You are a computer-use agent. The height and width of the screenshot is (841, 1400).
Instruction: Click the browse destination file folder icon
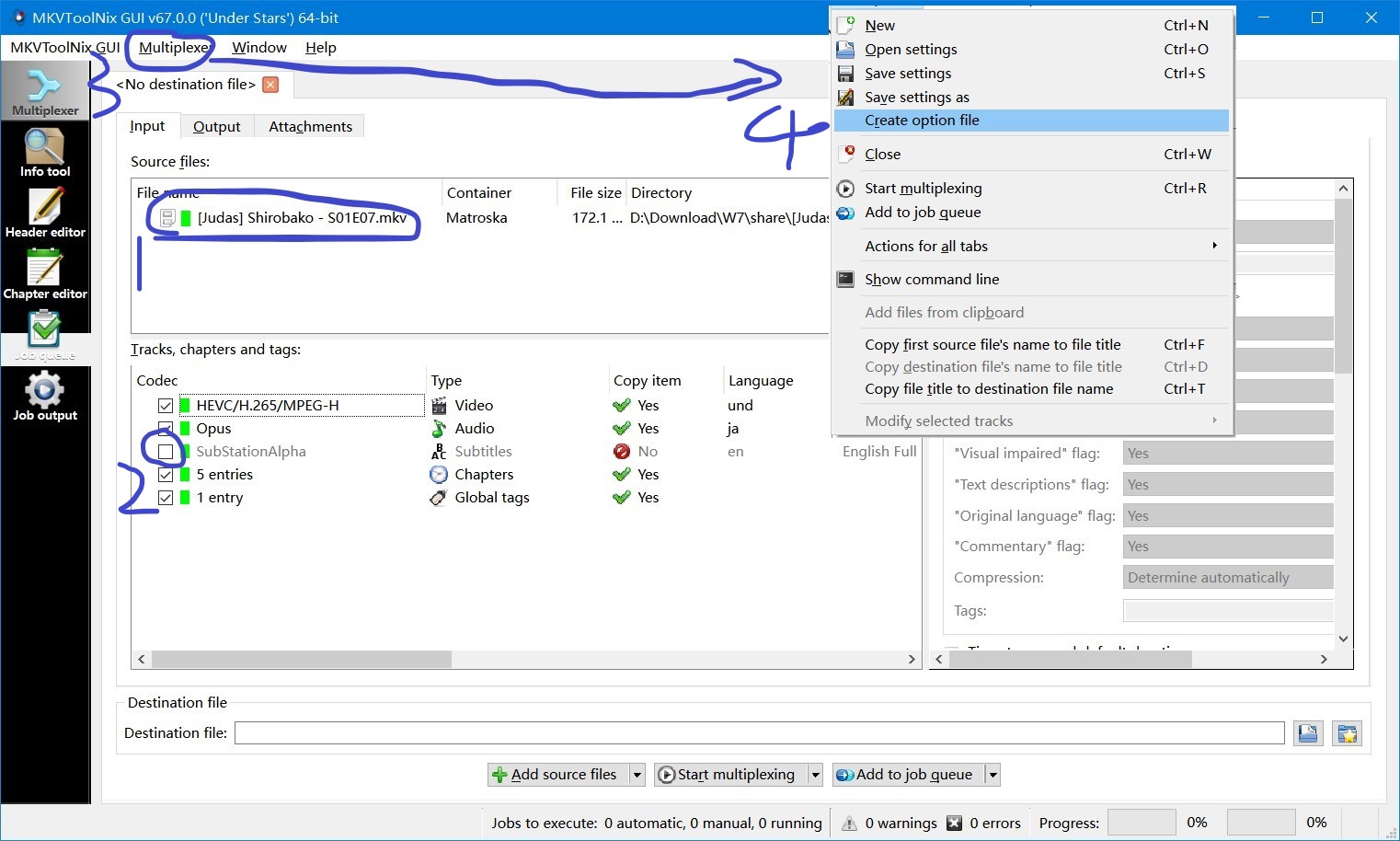tap(1307, 733)
